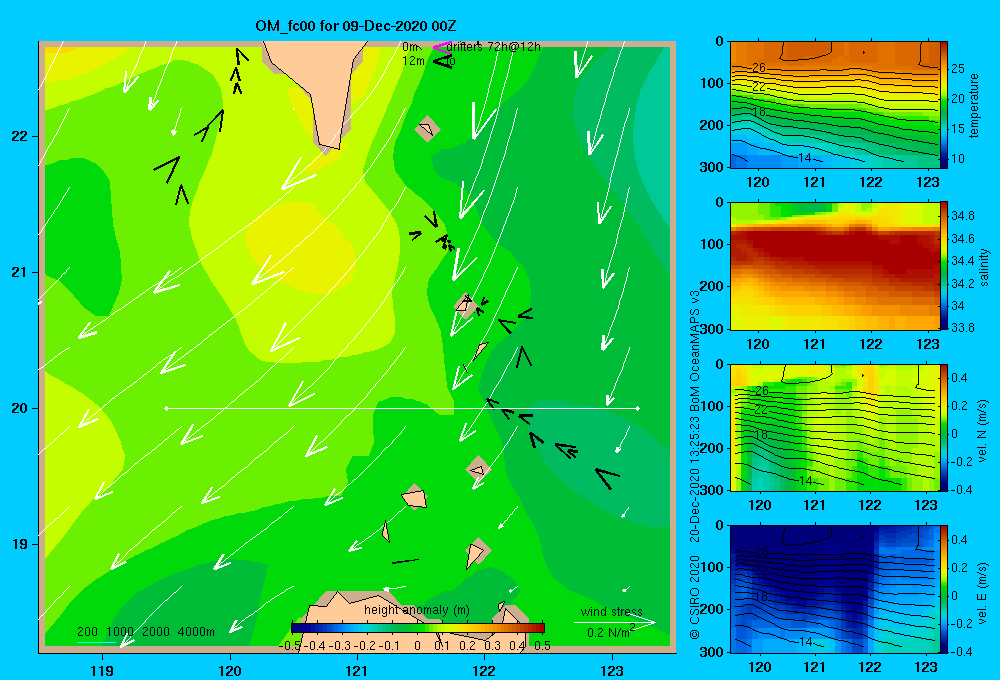This screenshot has height=680, width=1000.
Task: Click the "26" contour label in the temperature plot
Action: [759, 68]
